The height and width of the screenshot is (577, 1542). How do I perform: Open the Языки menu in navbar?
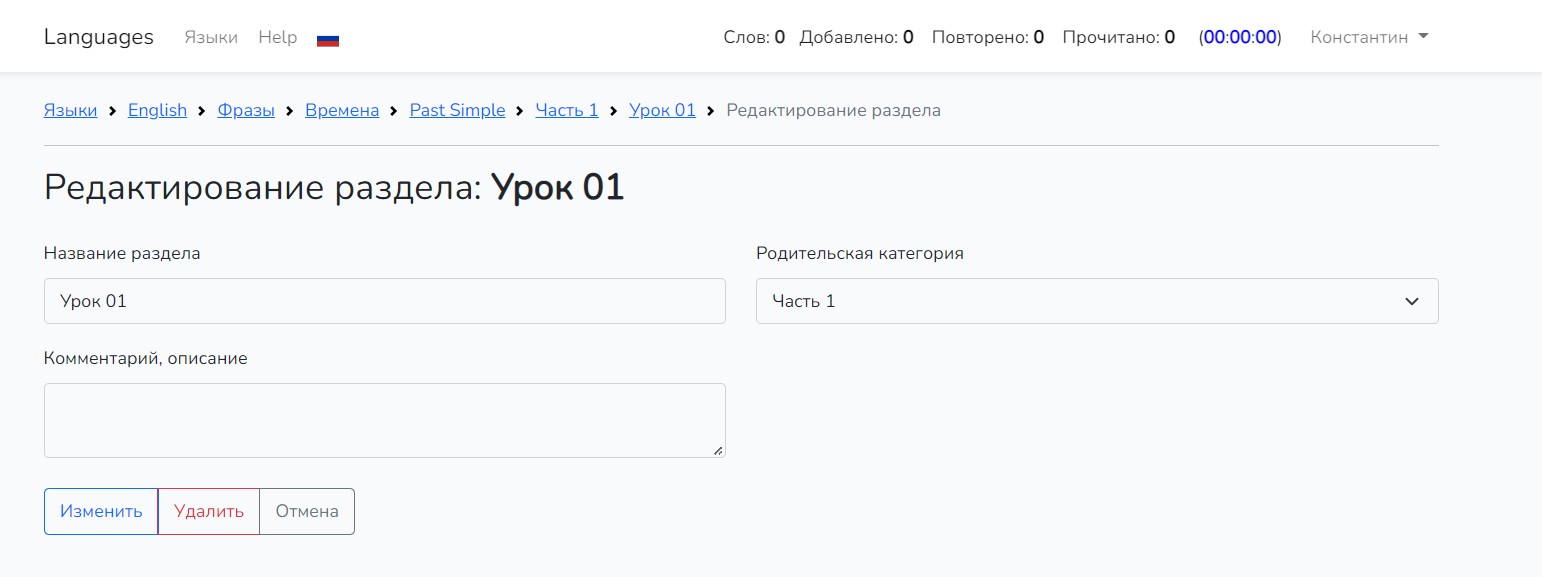(x=211, y=37)
